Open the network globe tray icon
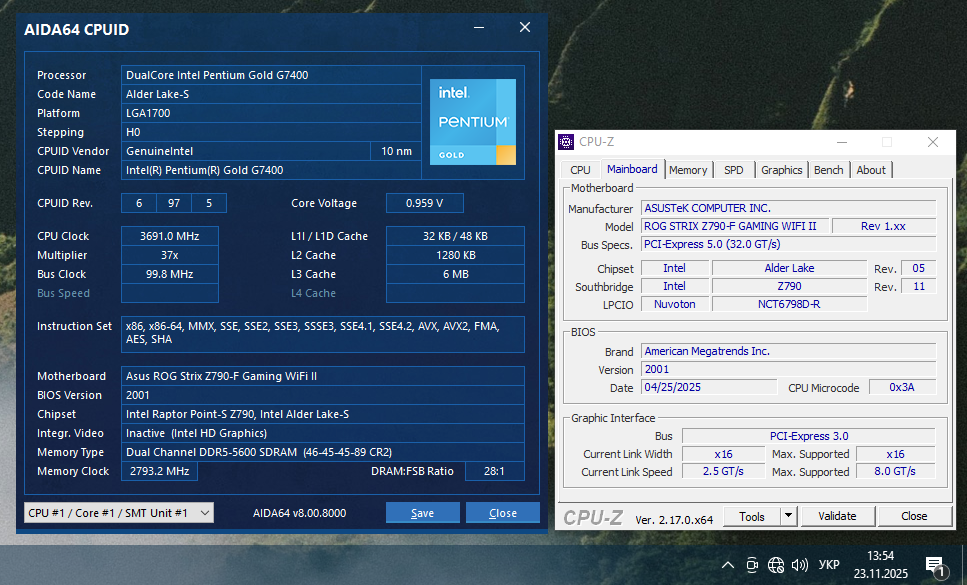This screenshot has width=967, height=585. tap(776, 565)
